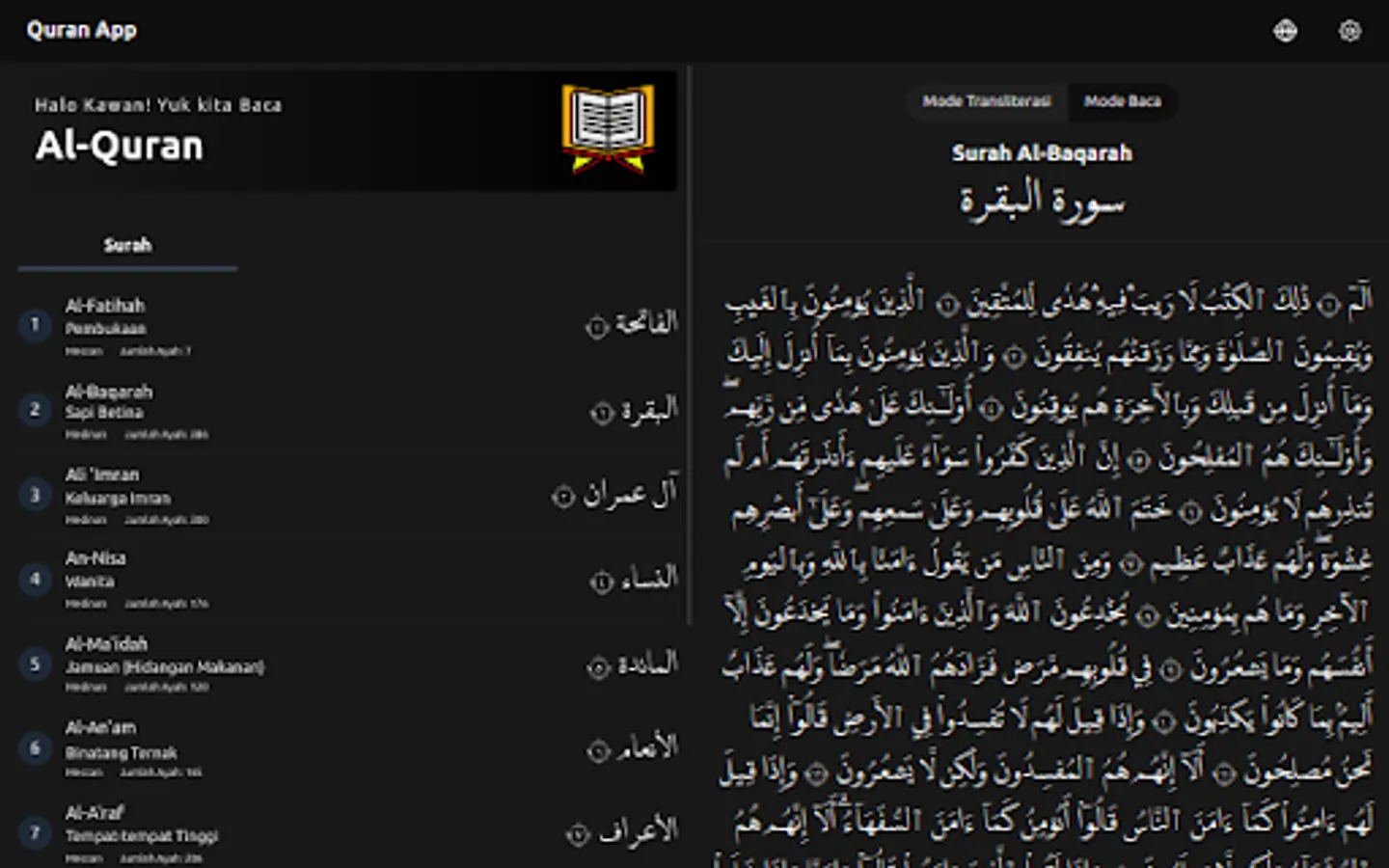This screenshot has height=868, width=1389.
Task: Click the surah list vertical scrollbar
Action: click(x=689, y=345)
